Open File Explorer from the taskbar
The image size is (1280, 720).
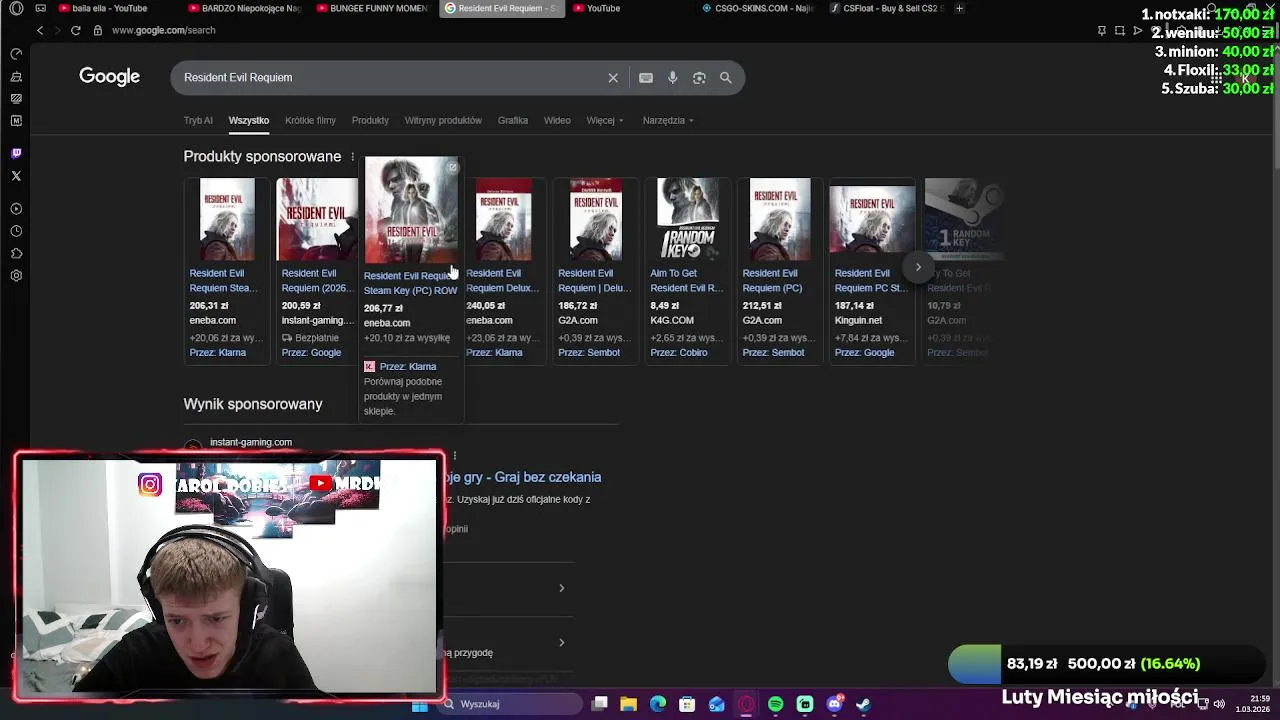[628, 704]
